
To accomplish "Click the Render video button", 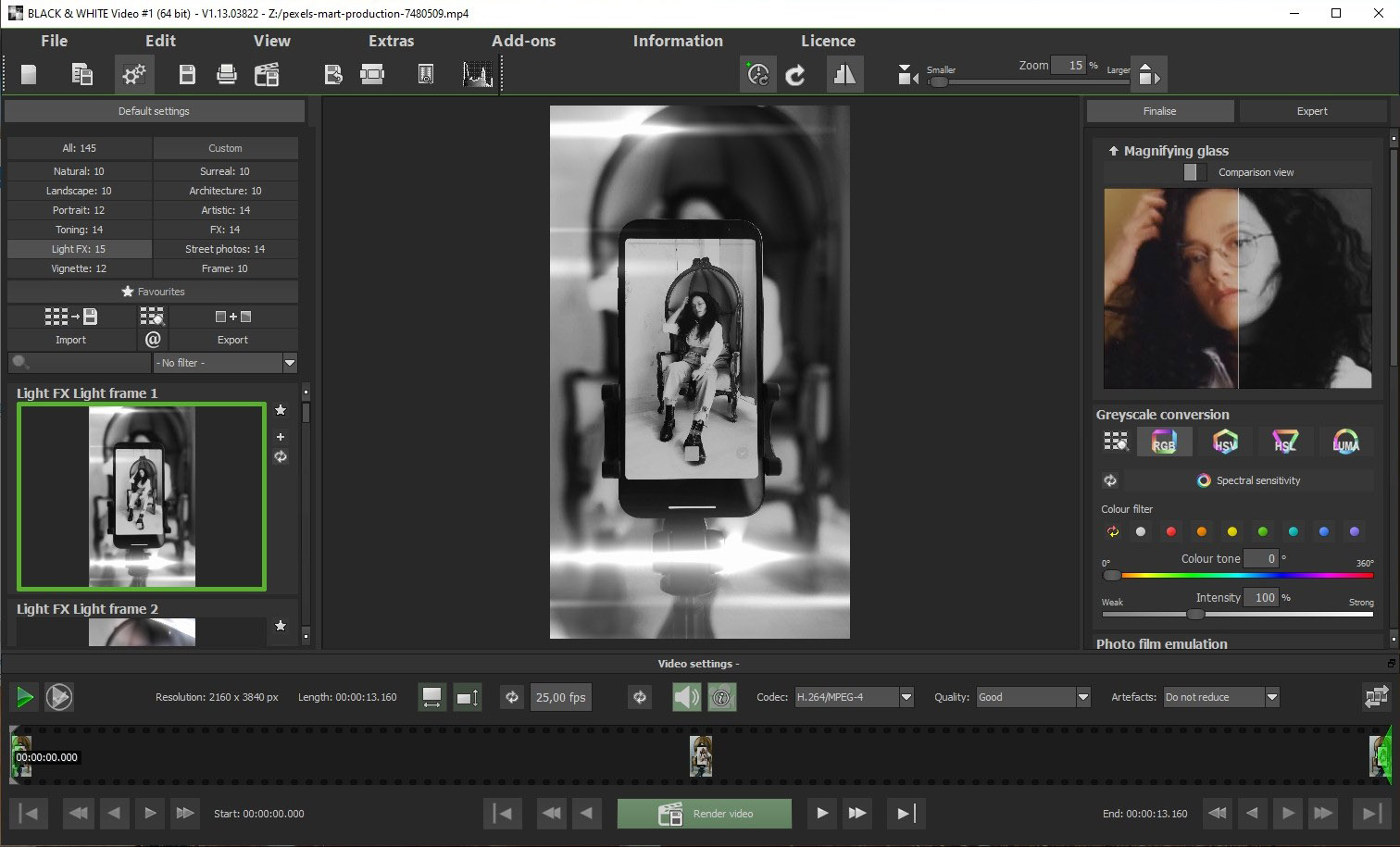I will pos(705,814).
